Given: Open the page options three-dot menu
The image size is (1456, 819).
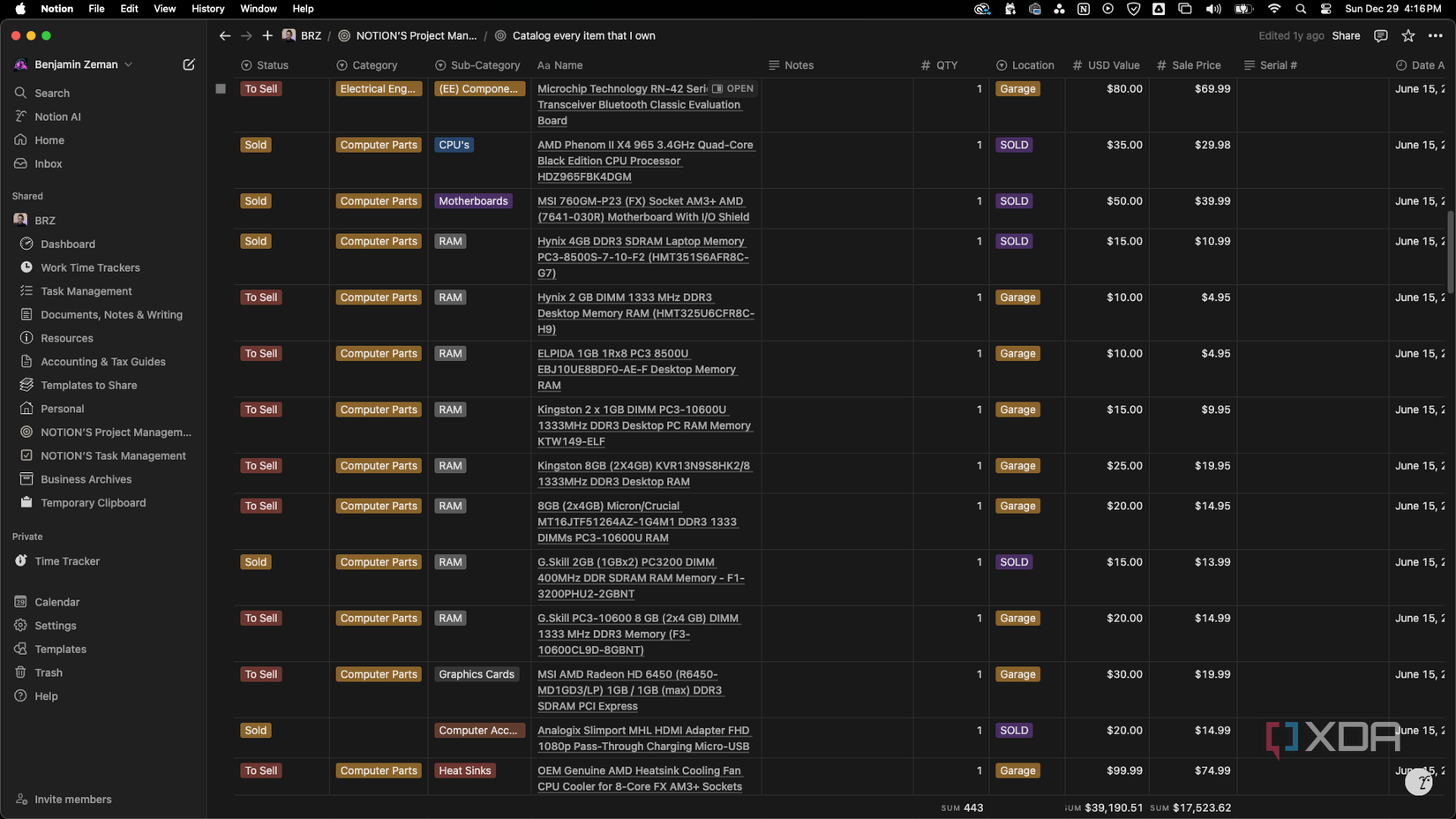Looking at the screenshot, I should [x=1436, y=36].
